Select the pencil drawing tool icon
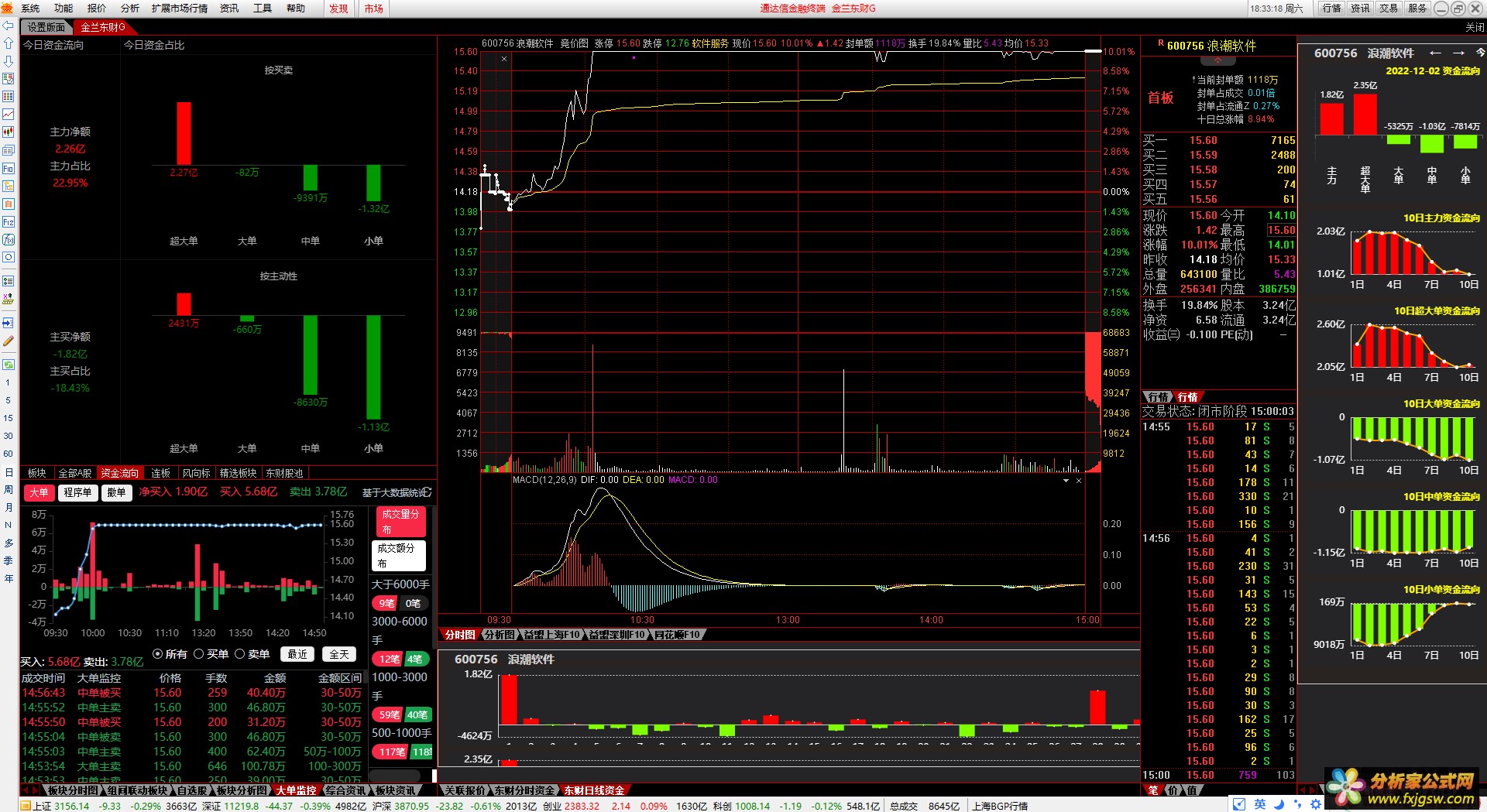 [9, 341]
